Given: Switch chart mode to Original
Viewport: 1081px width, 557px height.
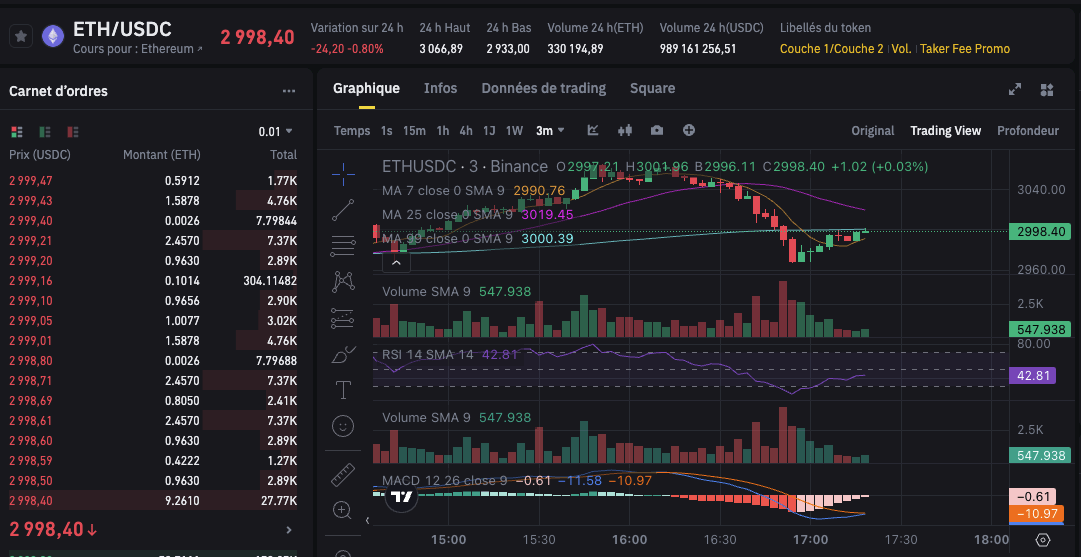Looking at the screenshot, I should pyautogui.click(x=873, y=130).
